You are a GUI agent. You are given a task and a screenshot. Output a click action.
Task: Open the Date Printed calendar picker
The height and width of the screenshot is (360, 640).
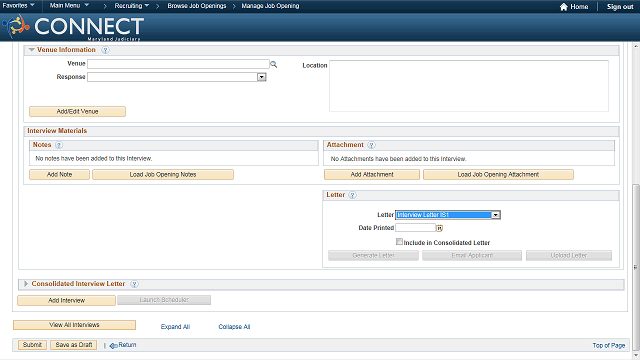440,228
